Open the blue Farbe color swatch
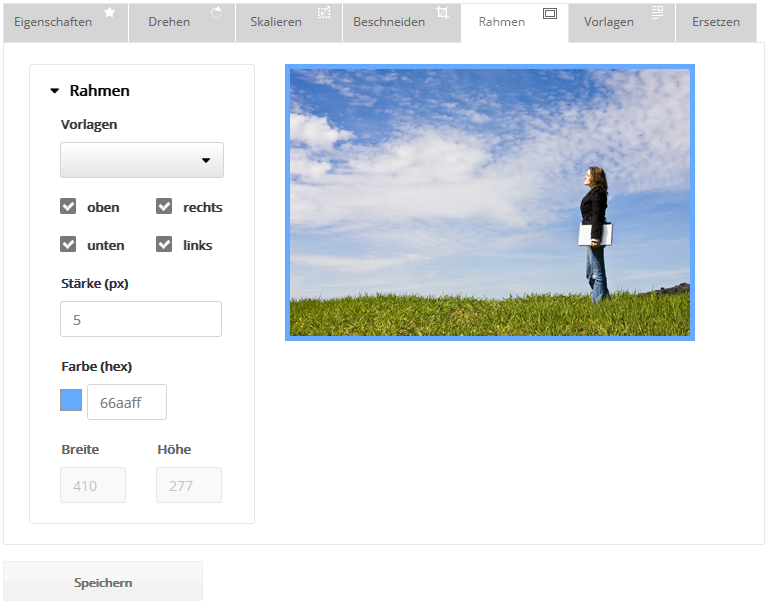Viewport: 768px width, 605px height. [71, 401]
